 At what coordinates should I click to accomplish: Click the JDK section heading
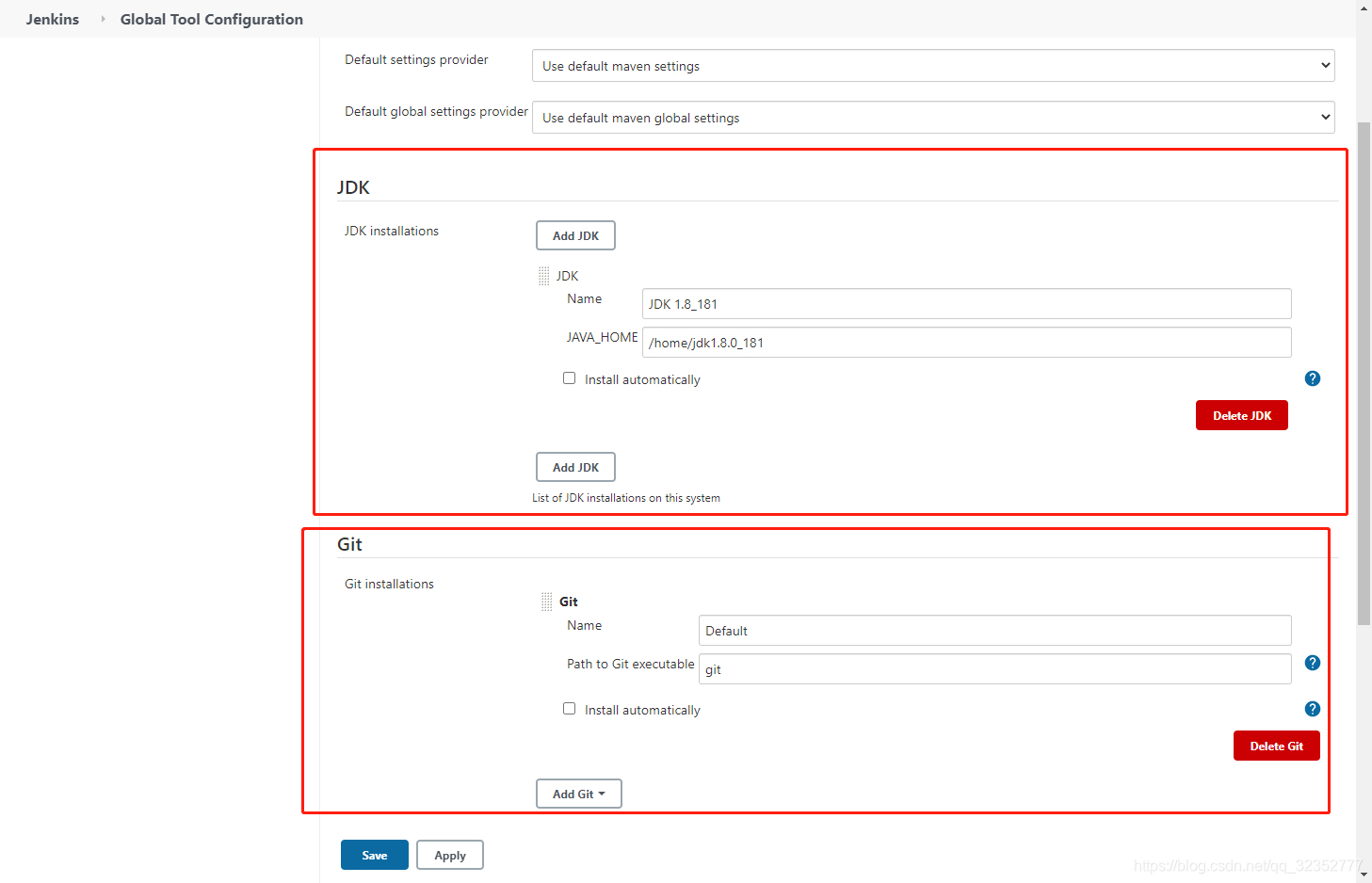click(x=353, y=187)
